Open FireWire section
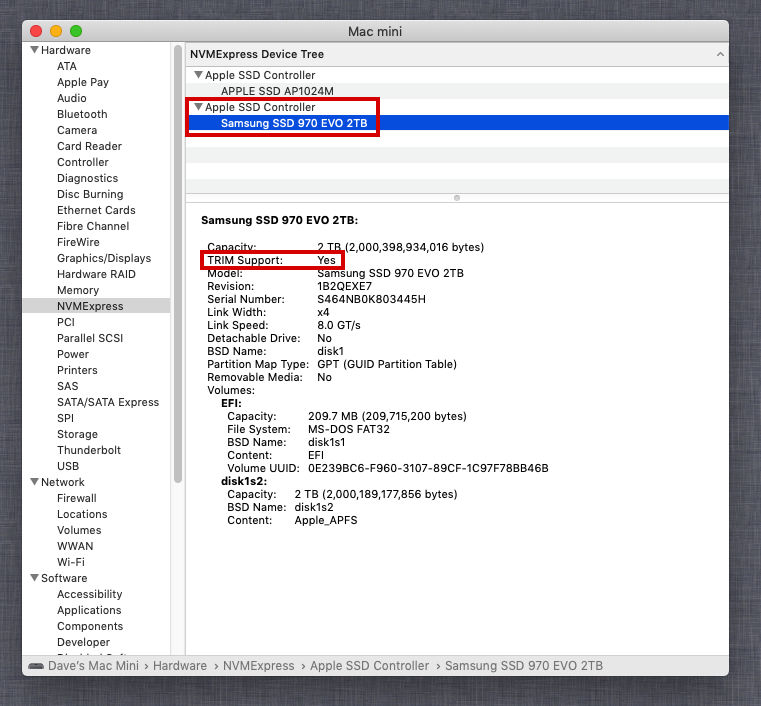The width and height of the screenshot is (761, 706). (78, 242)
